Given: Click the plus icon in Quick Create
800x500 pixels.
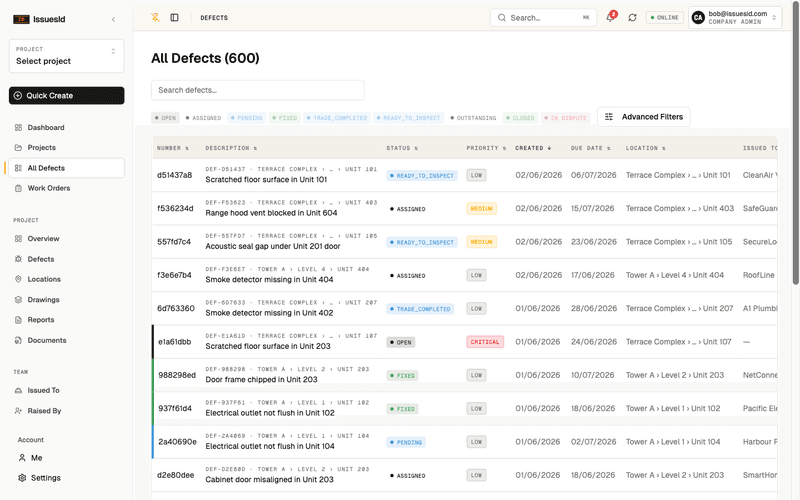Looking at the screenshot, I should (x=18, y=95).
